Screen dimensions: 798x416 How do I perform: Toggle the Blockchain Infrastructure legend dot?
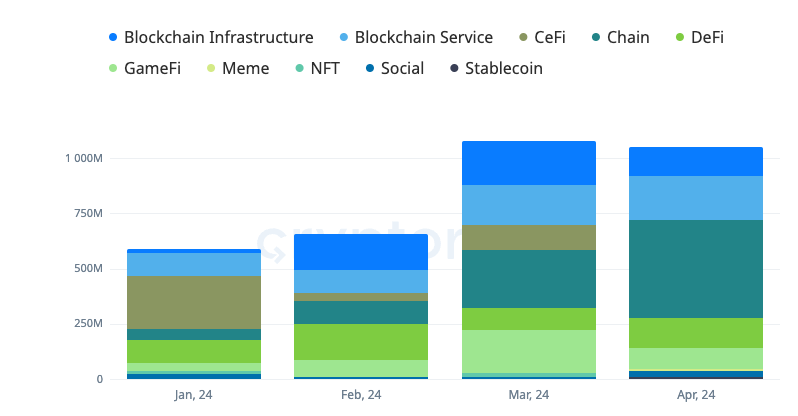114,38
